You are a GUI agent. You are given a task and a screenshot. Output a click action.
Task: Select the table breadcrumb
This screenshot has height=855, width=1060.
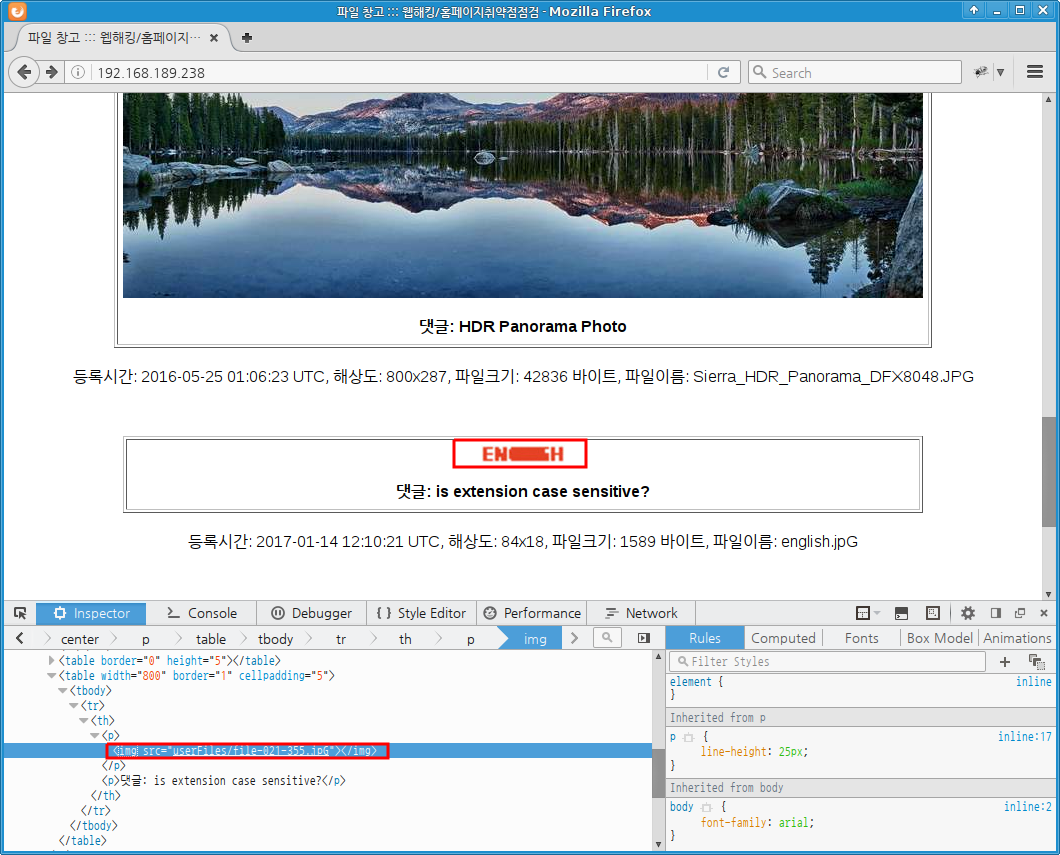click(x=211, y=639)
